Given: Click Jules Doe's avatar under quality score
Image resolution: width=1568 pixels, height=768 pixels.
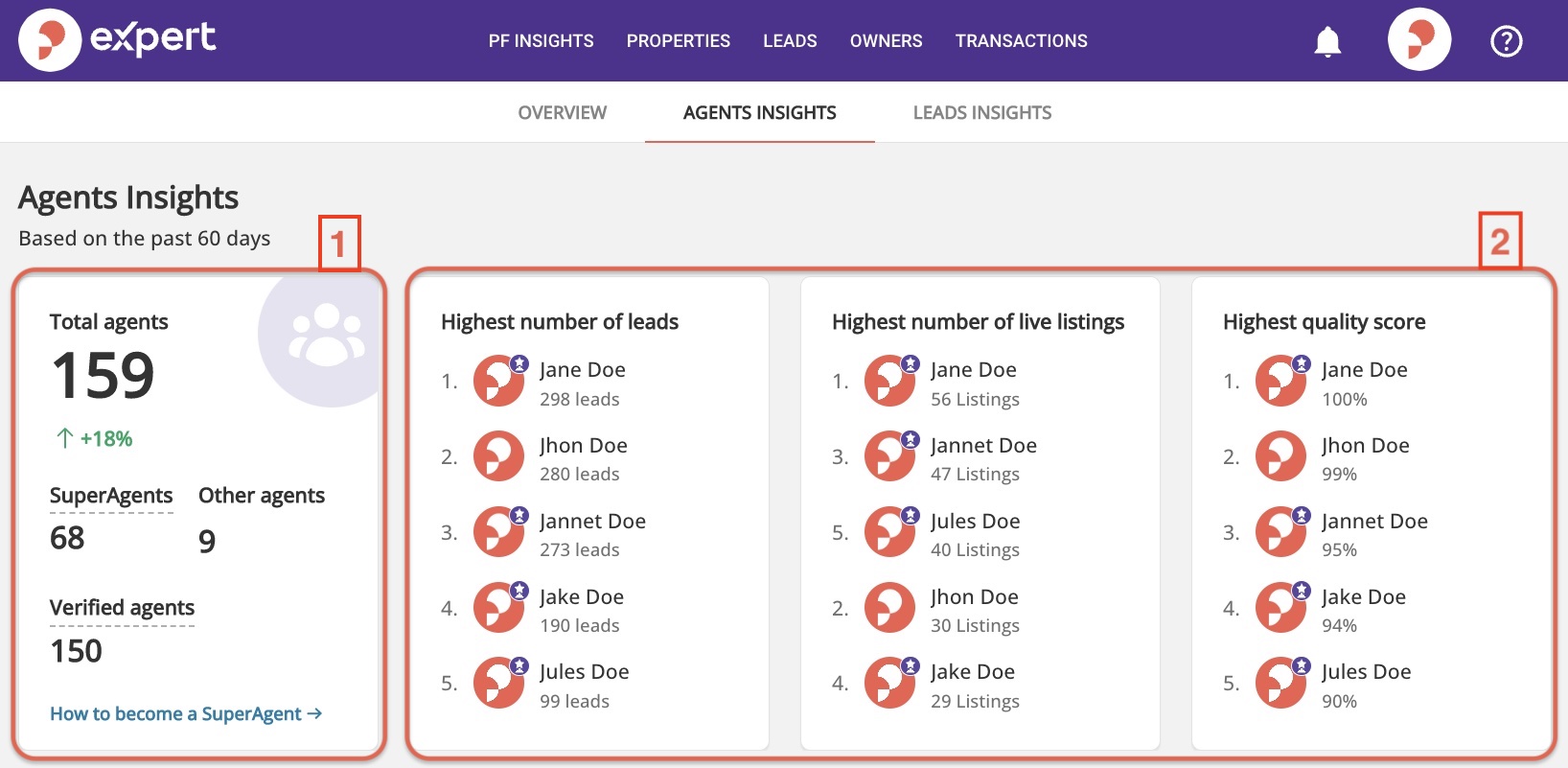Looking at the screenshot, I should (1281, 683).
